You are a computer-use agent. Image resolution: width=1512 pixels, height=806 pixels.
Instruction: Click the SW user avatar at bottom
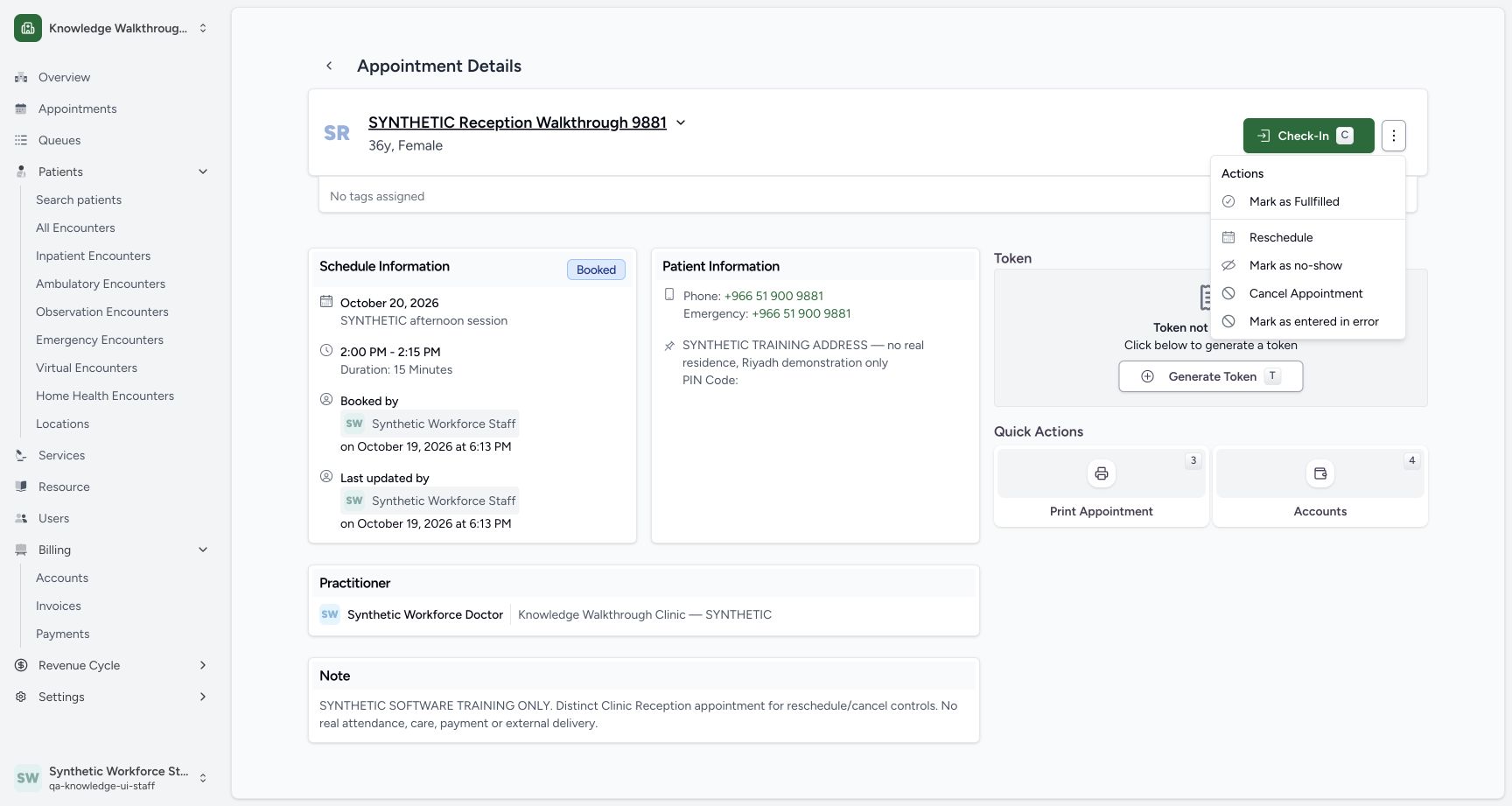(x=28, y=778)
